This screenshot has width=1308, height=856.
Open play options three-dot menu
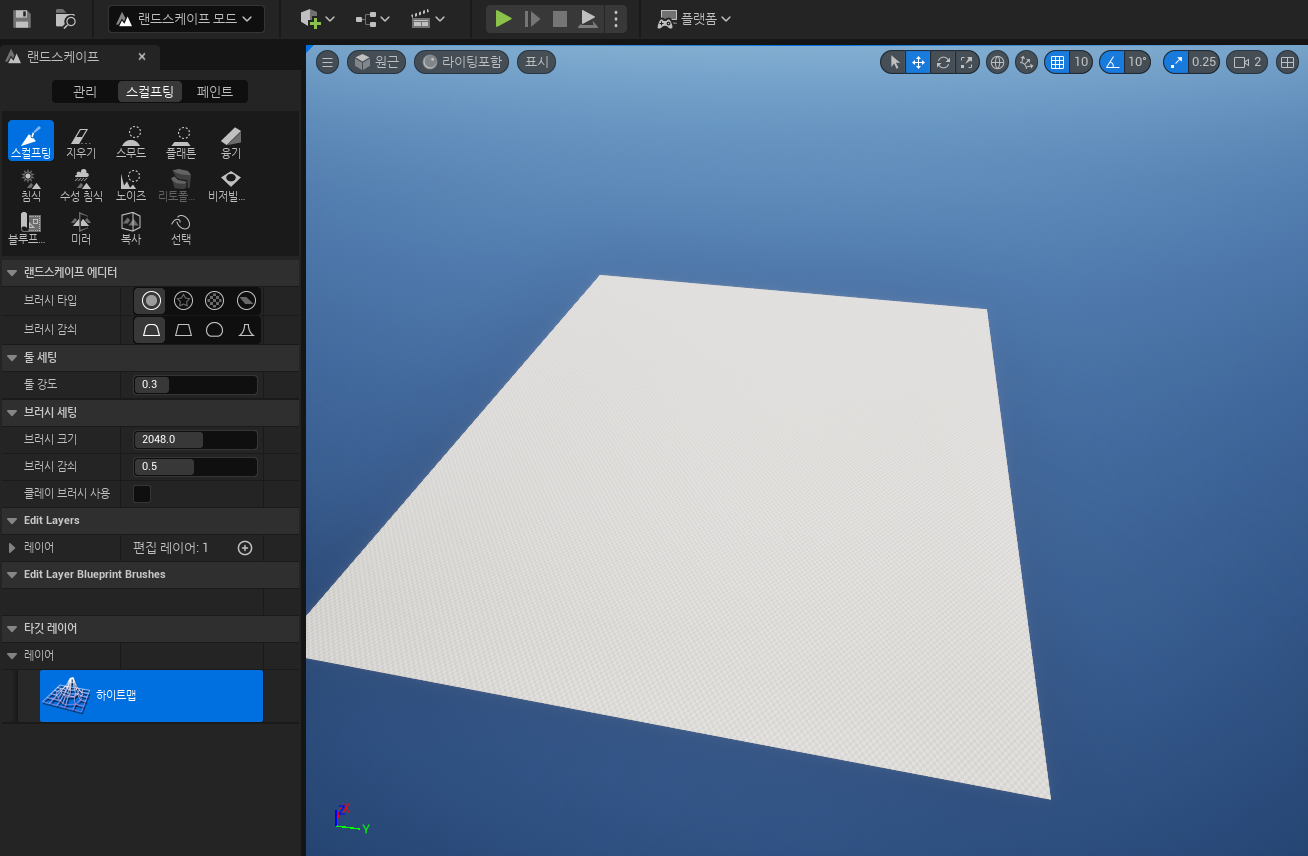click(616, 18)
